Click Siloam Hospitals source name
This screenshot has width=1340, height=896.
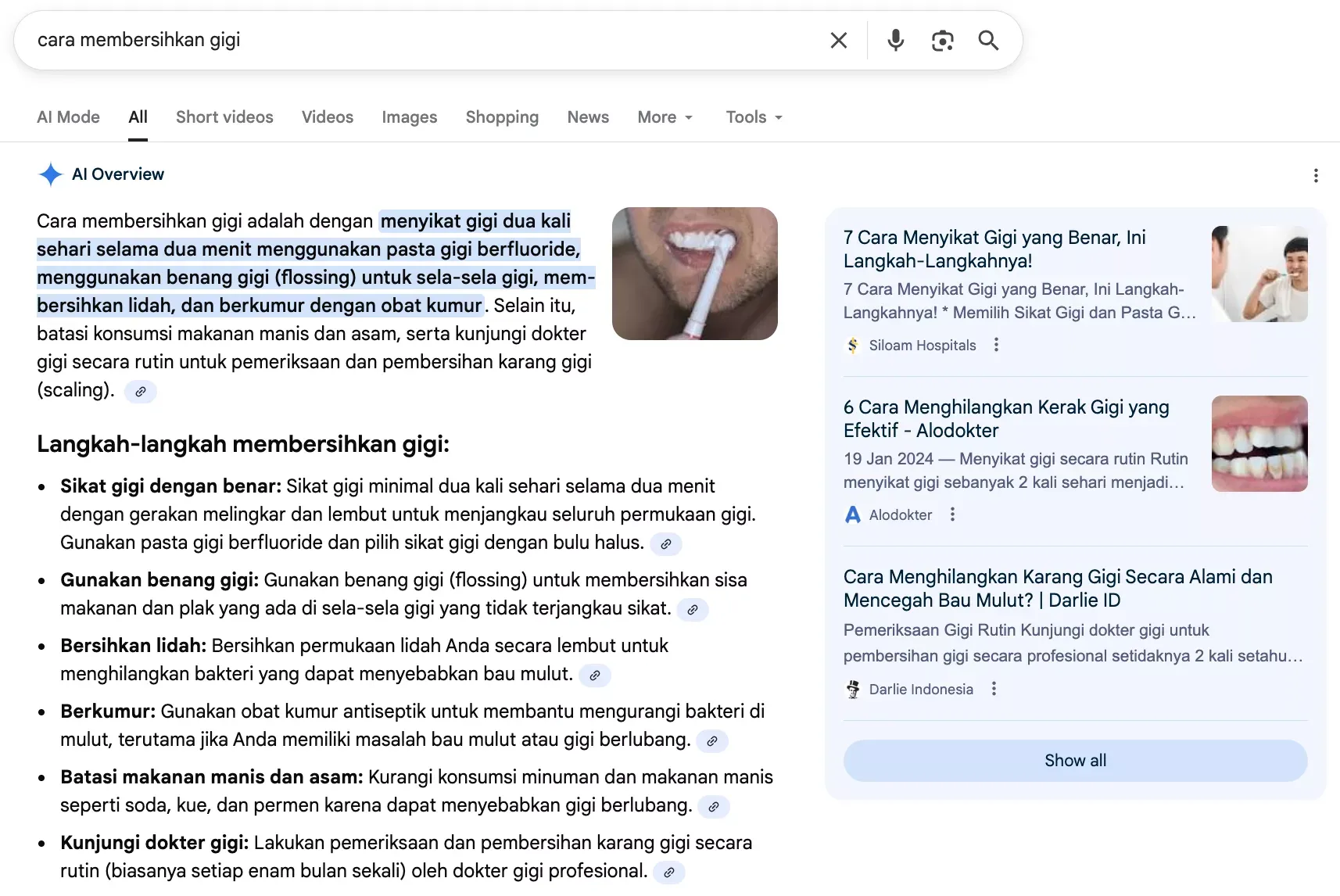(x=923, y=346)
